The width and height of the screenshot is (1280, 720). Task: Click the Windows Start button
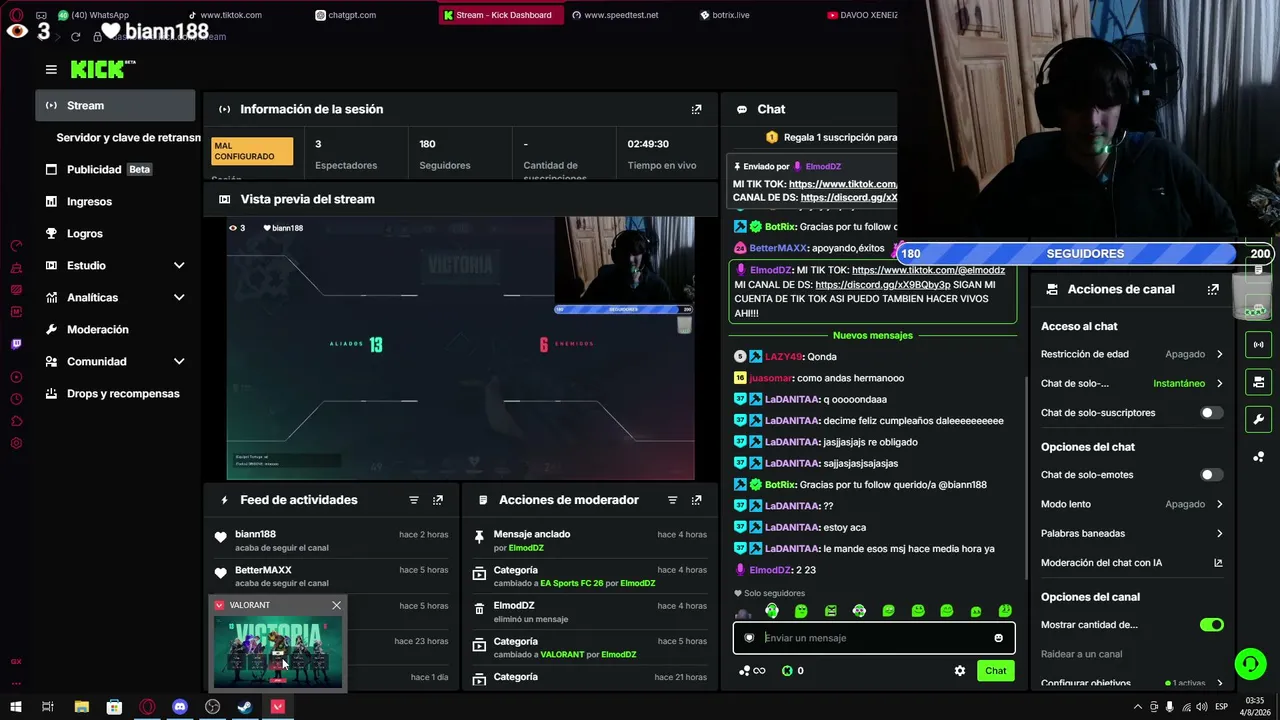tap(15, 707)
